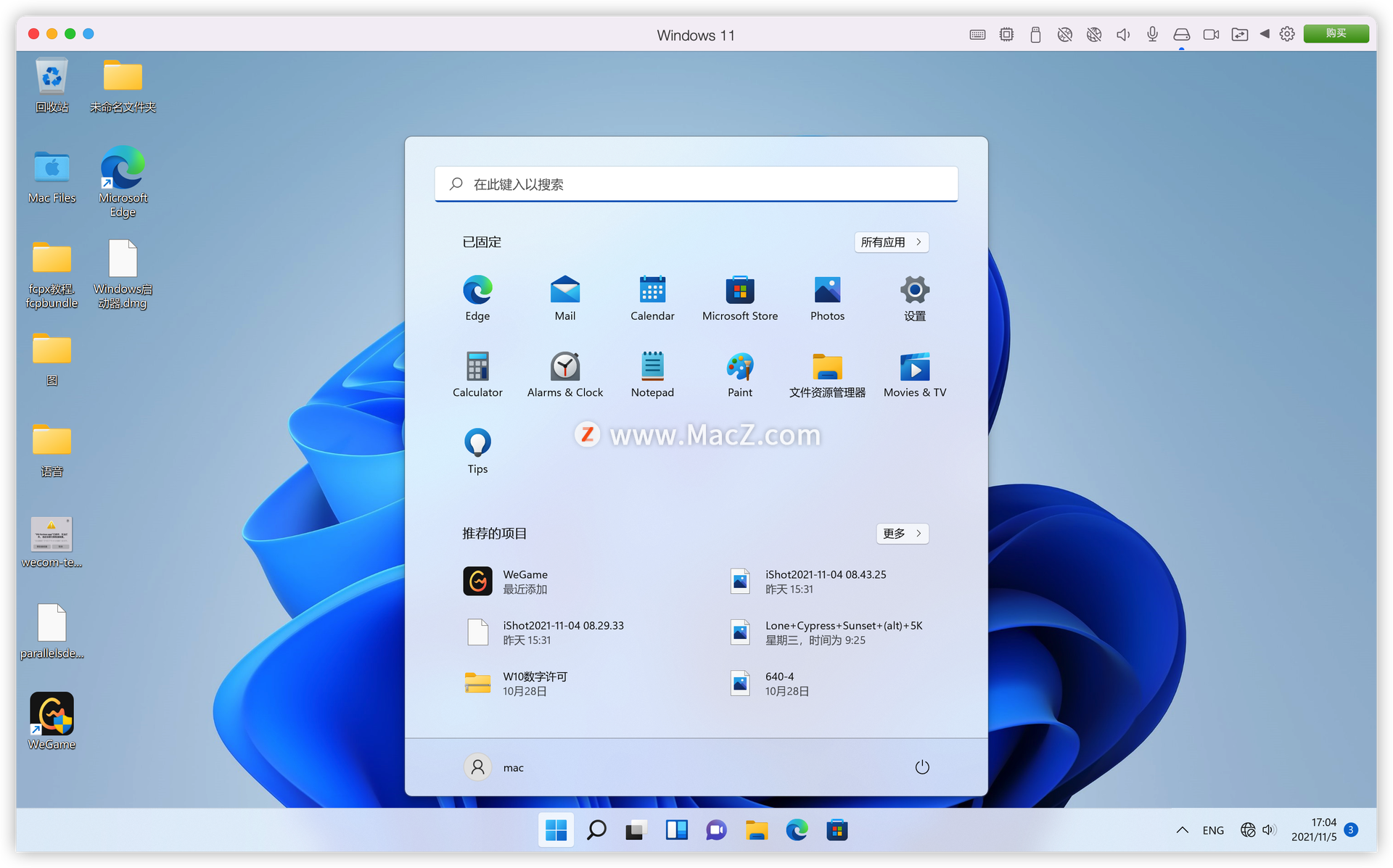This screenshot has height=868, width=1393.
Task: Expand 所有应用 all apps list
Action: 891,242
